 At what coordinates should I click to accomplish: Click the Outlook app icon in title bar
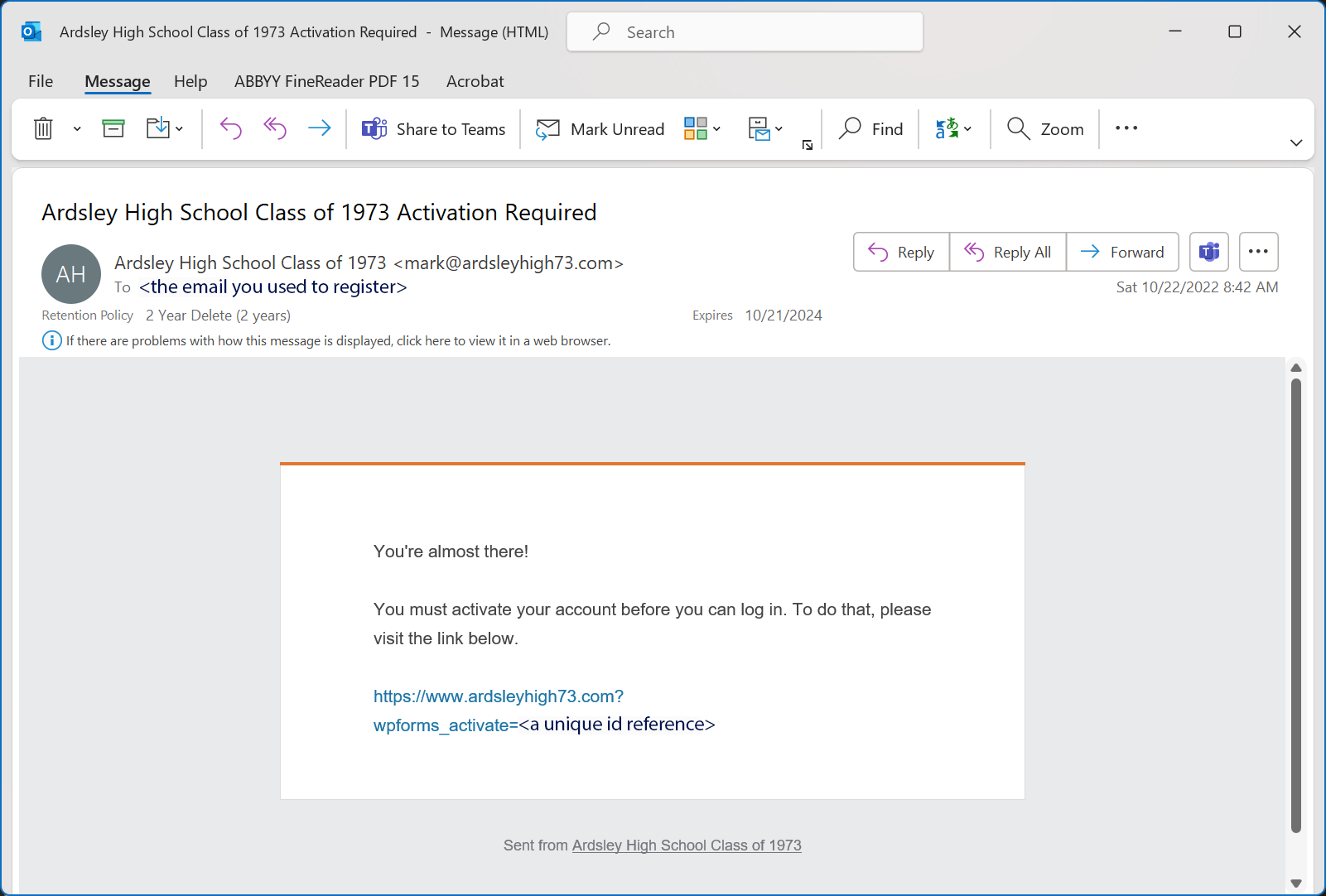31,31
